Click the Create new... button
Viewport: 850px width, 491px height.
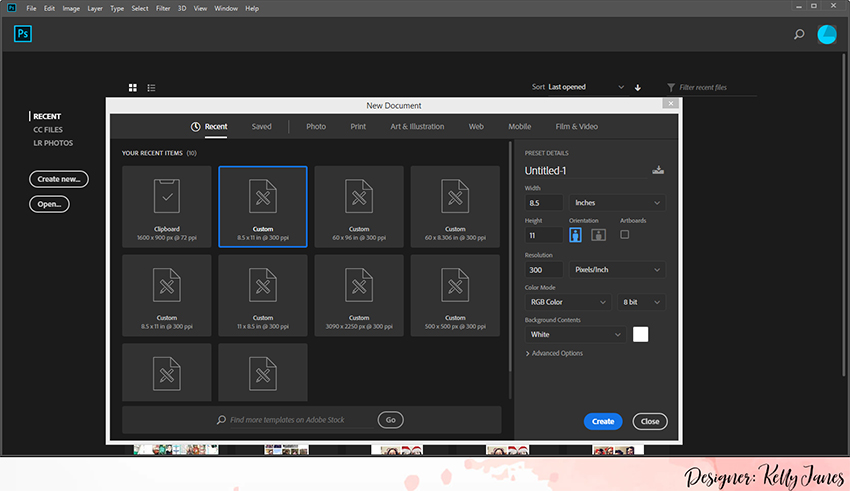59,179
